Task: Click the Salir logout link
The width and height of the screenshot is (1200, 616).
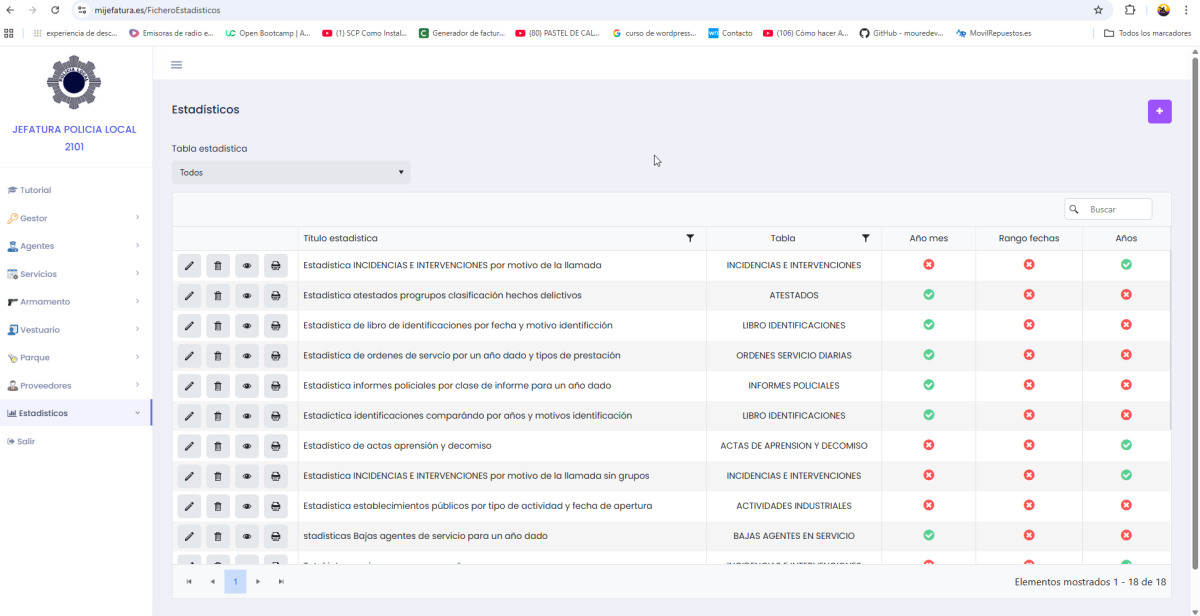Action: click(x=26, y=441)
